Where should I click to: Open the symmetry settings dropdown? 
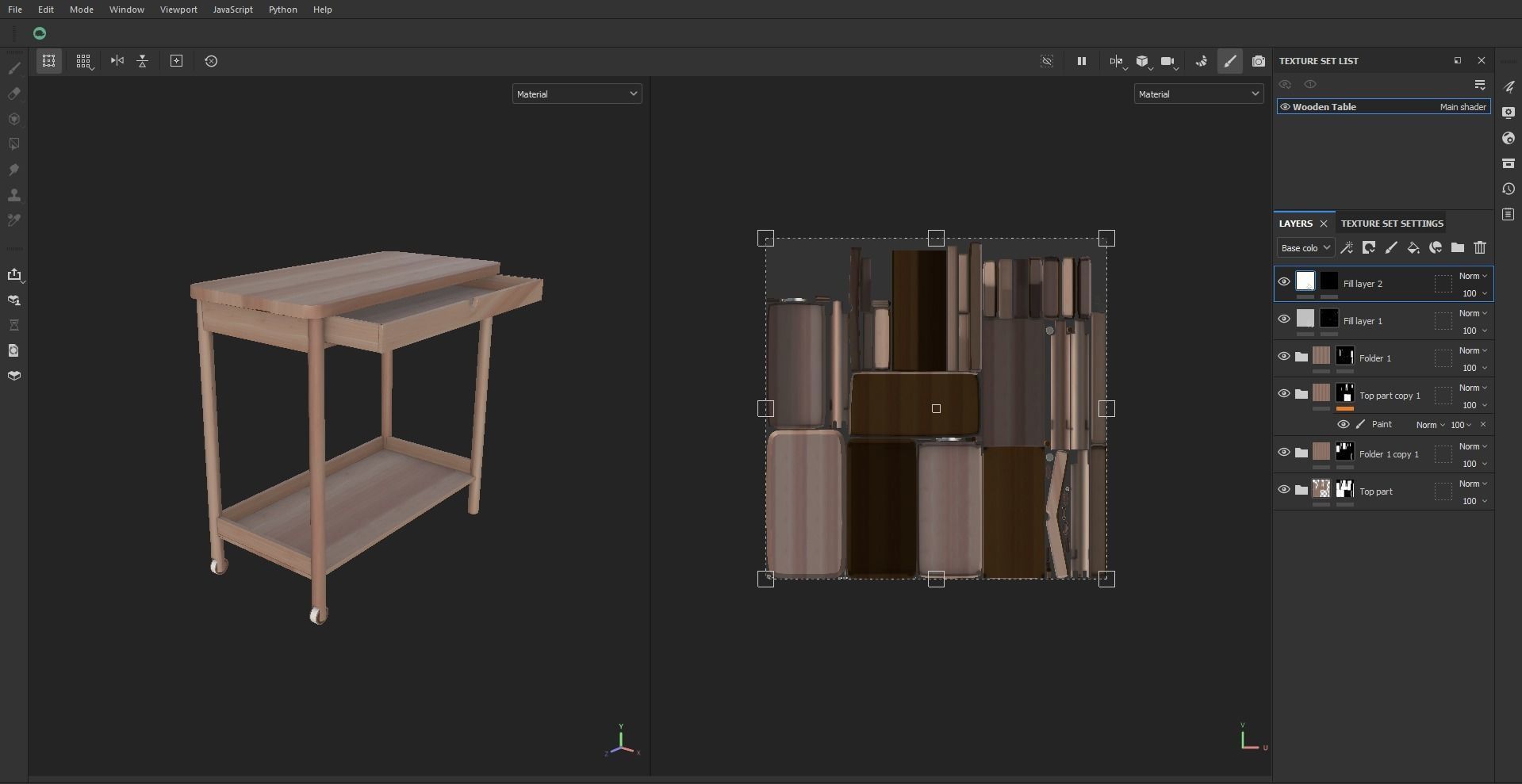tap(1118, 61)
